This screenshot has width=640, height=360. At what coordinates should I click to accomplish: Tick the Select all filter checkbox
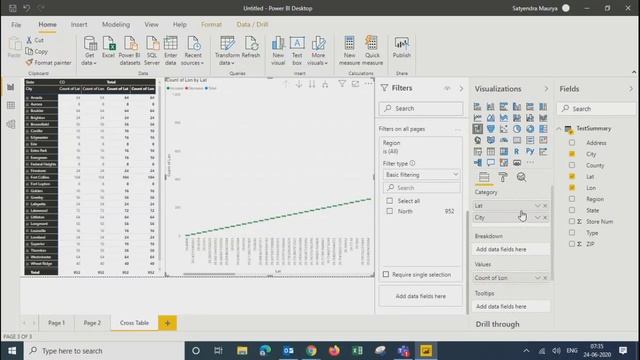click(x=390, y=201)
